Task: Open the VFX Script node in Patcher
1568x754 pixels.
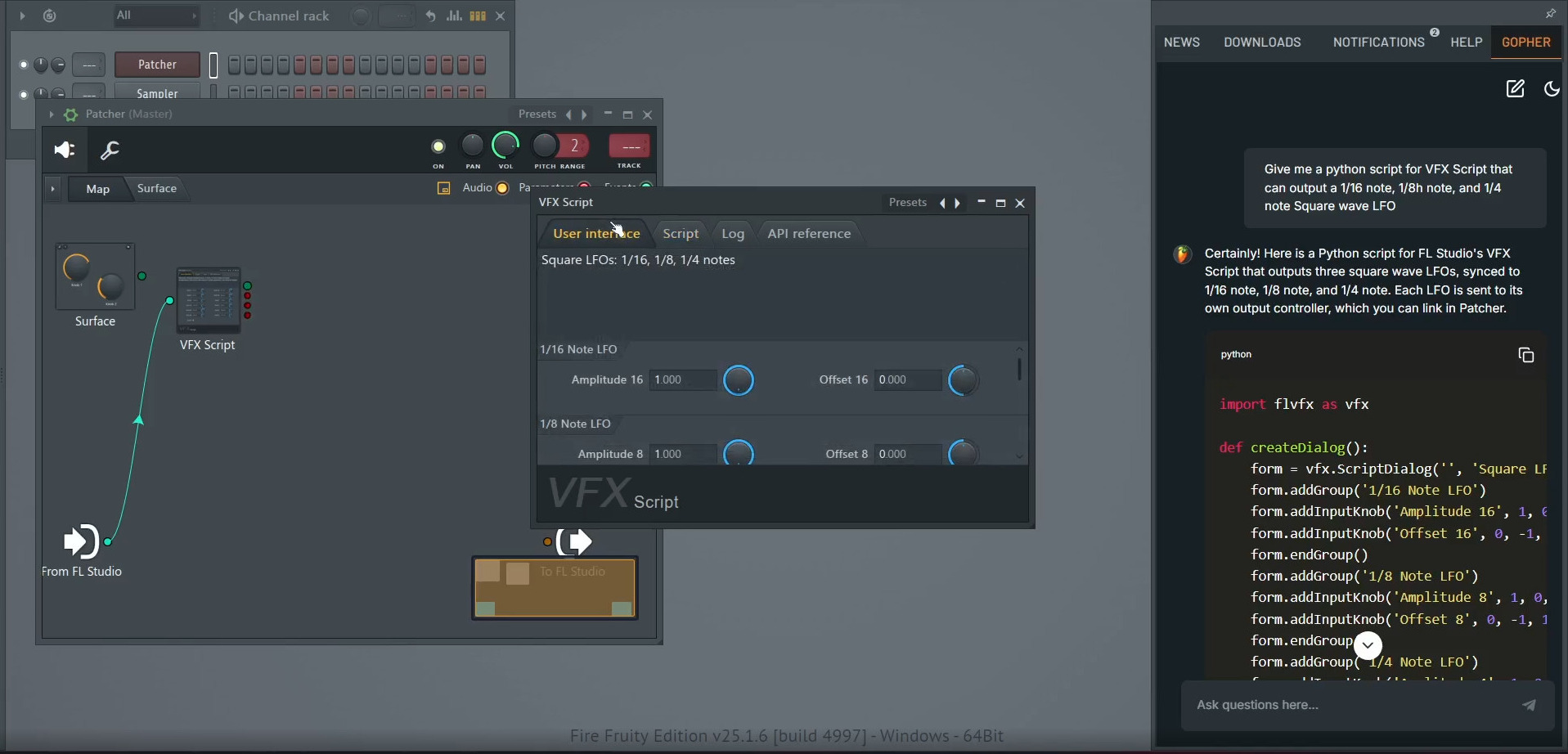Action: 209,299
